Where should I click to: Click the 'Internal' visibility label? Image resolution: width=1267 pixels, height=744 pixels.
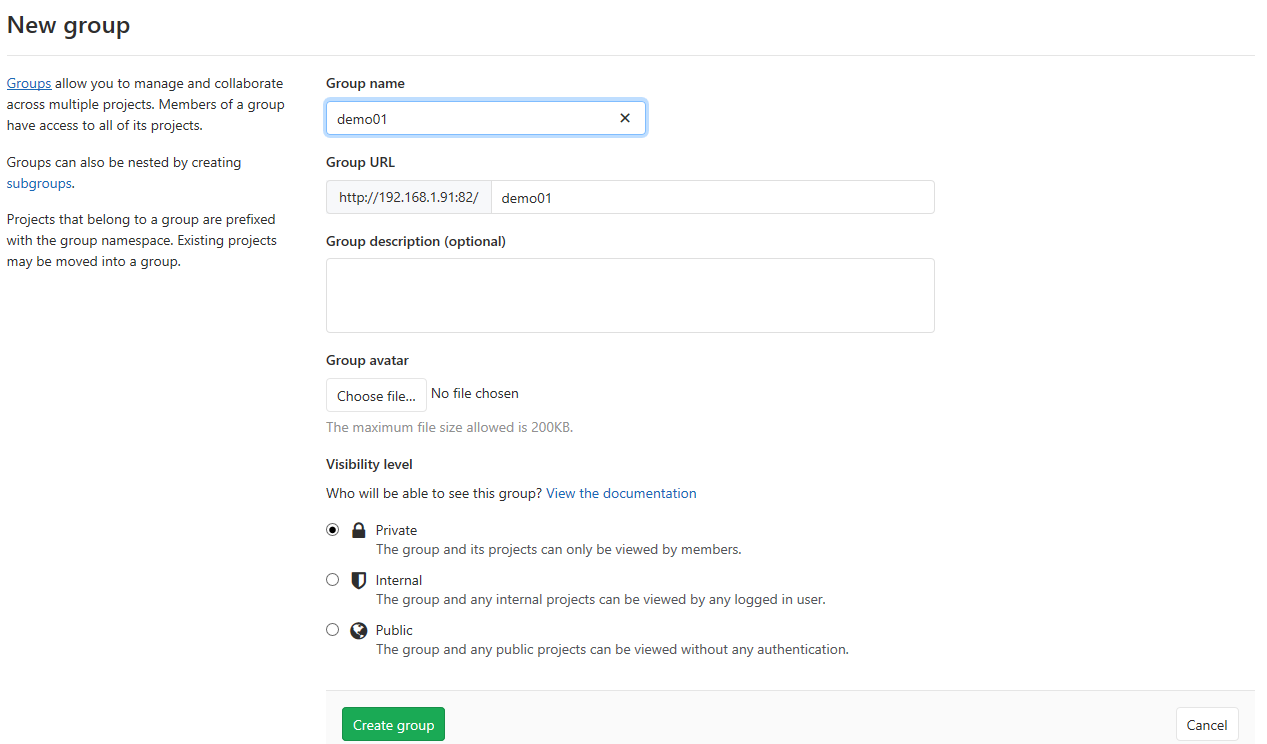point(399,580)
